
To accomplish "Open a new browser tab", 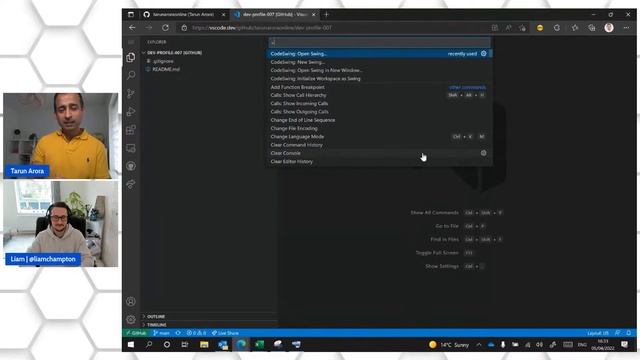I will click(x=326, y=14).
